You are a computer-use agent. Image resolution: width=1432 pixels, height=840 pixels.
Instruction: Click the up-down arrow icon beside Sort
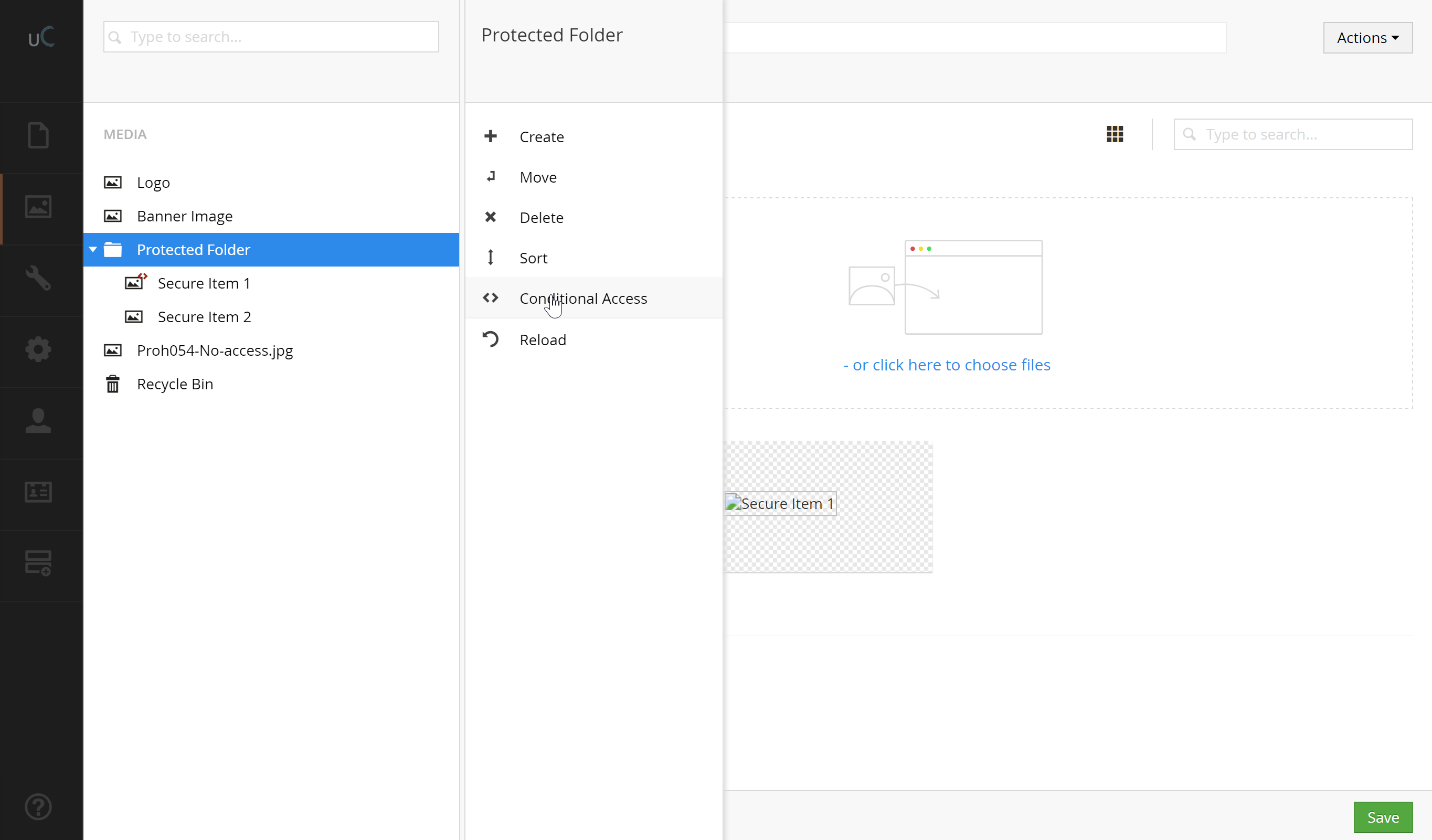pos(491,258)
